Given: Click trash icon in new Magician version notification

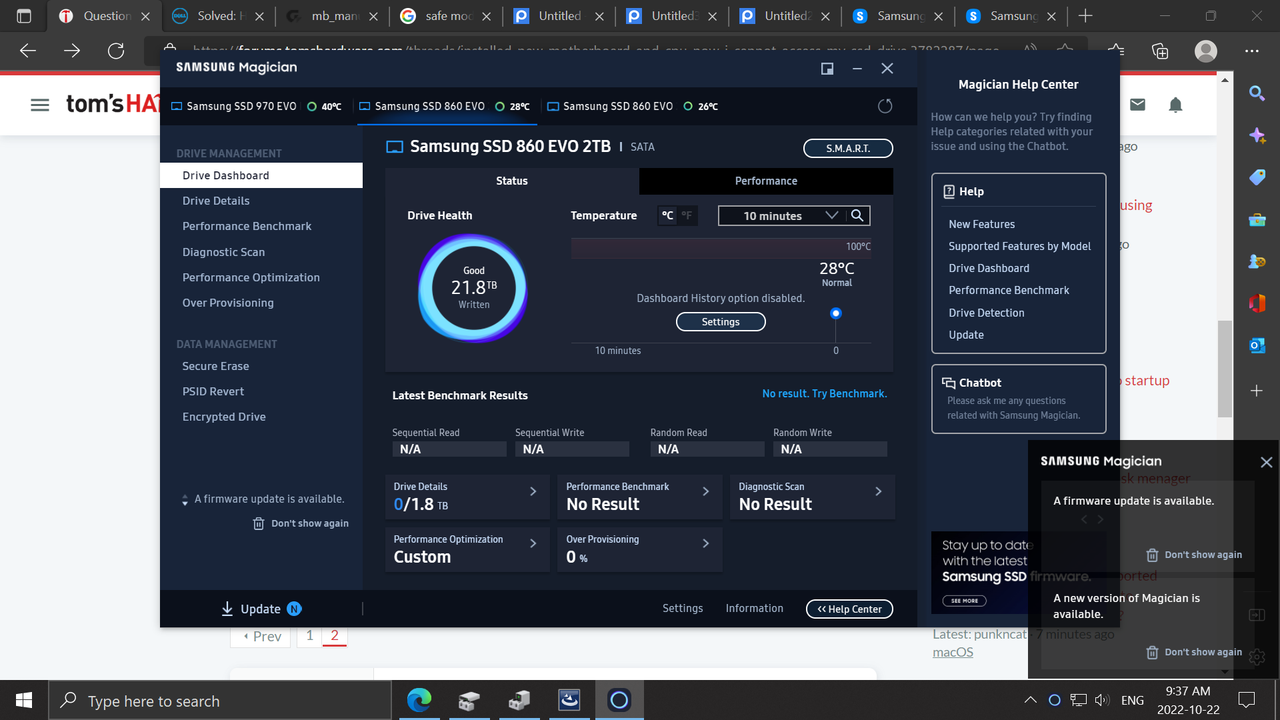Looking at the screenshot, I should point(1152,652).
